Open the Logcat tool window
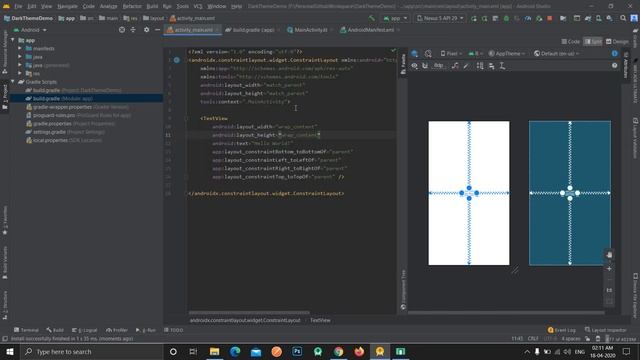 pos(84,330)
